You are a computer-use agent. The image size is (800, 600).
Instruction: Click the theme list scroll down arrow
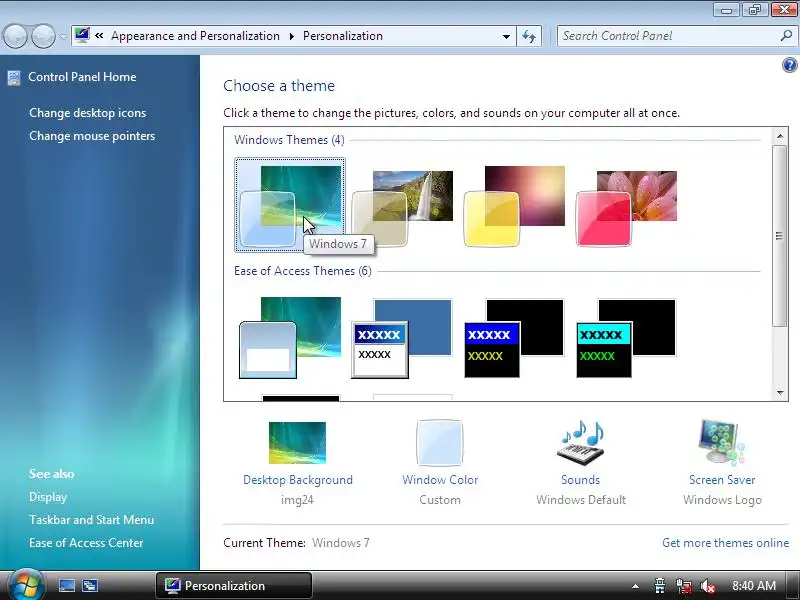tap(780, 392)
